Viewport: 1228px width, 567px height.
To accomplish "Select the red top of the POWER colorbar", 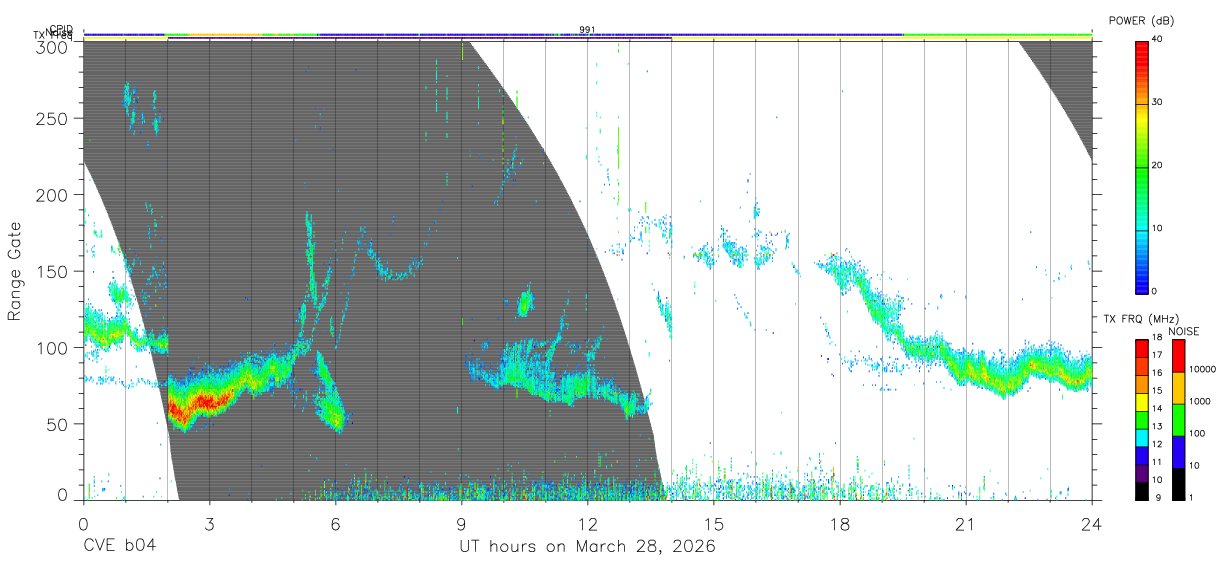I will click(x=1142, y=50).
